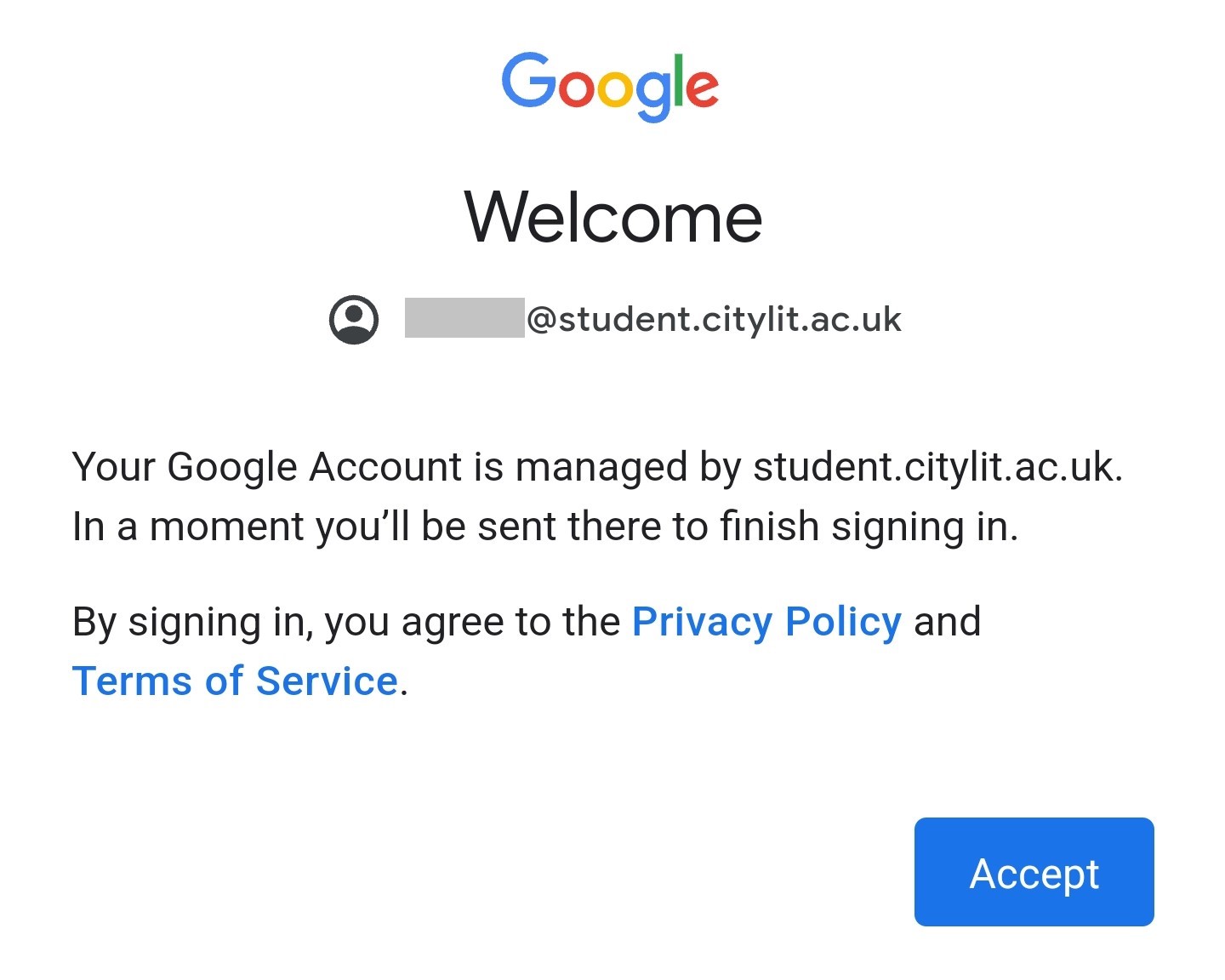Select the Welcome heading

click(612, 218)
